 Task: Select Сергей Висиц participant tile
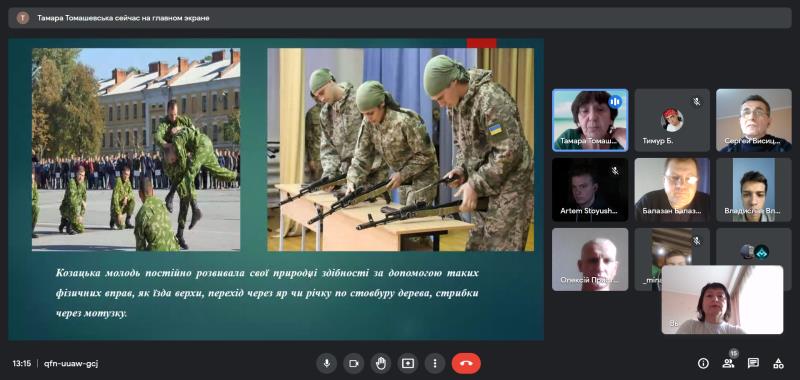point(754,120)
